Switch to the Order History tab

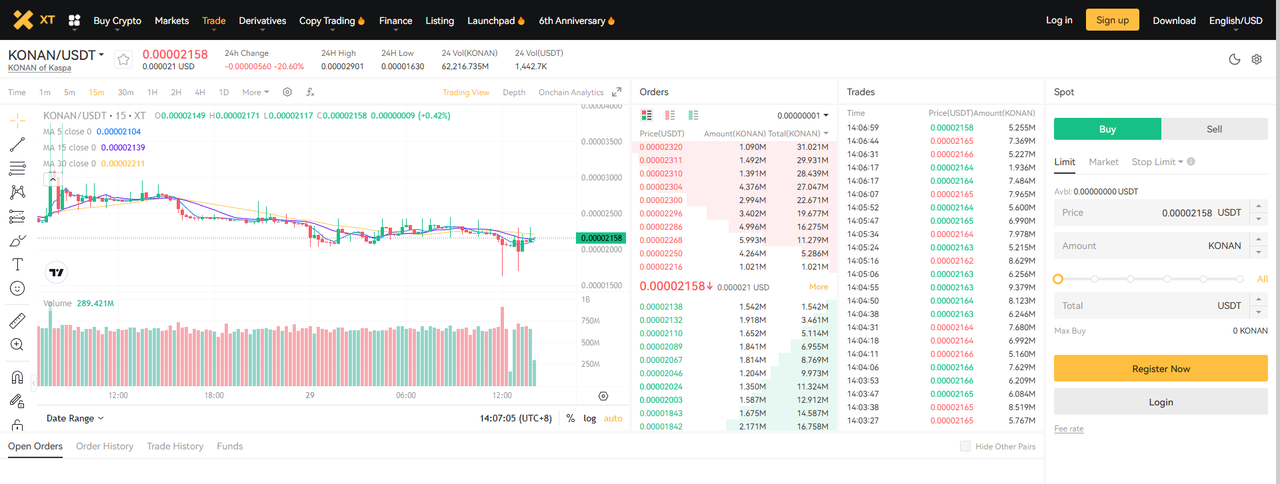coord(104,446)
